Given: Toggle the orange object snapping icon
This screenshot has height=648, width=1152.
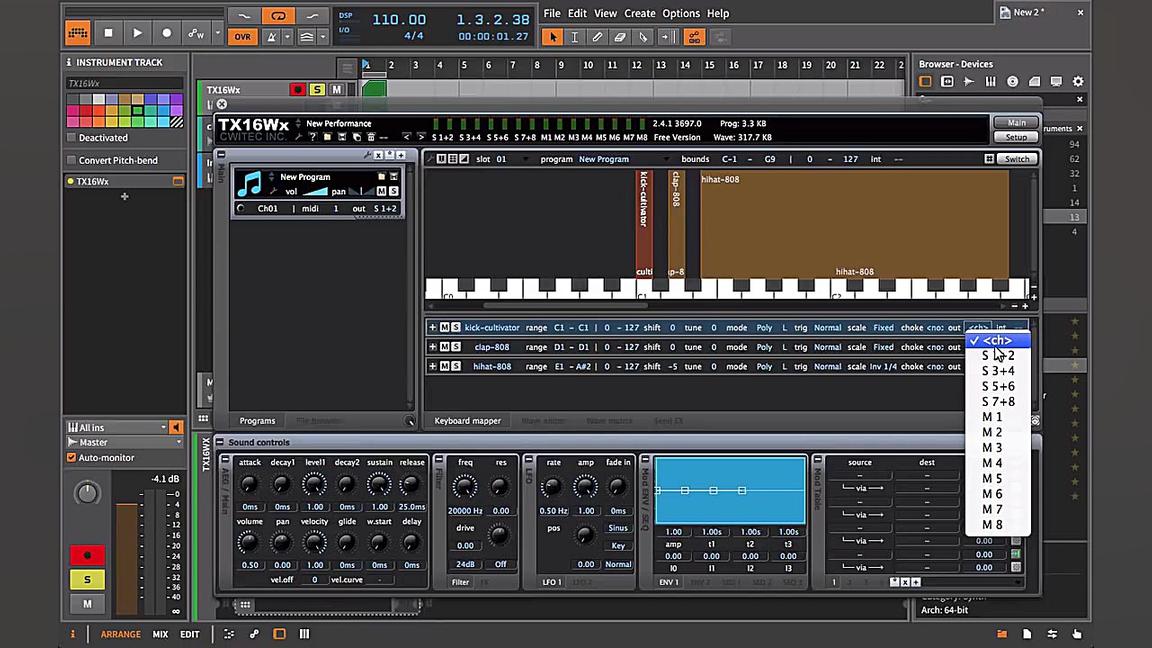Looking at the screenshot, I should pyautogui.click(x=694, y=37).
